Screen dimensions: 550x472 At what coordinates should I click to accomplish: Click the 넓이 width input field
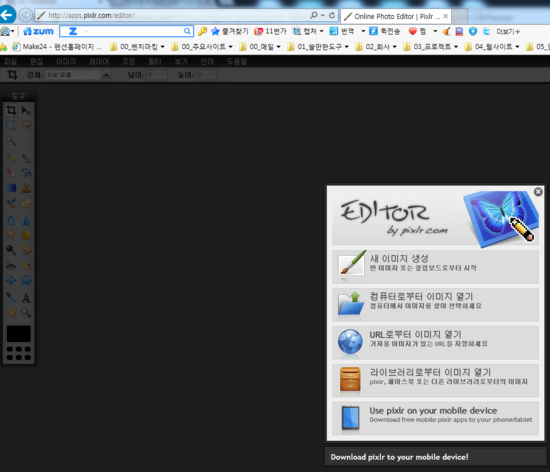coord(156,75)
